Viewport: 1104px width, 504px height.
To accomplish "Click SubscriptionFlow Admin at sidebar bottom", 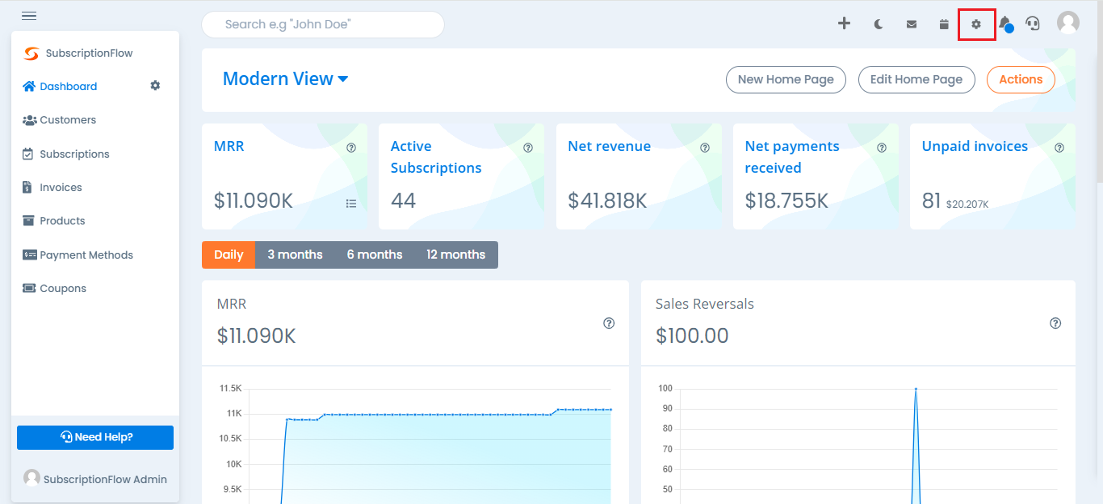I will (95, 479).
